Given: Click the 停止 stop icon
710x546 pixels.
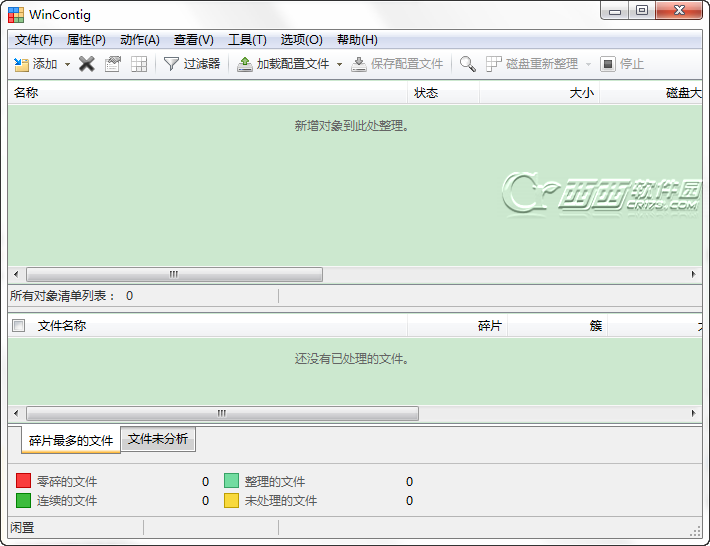Looking at the screenshot, I should click(608, 64).
